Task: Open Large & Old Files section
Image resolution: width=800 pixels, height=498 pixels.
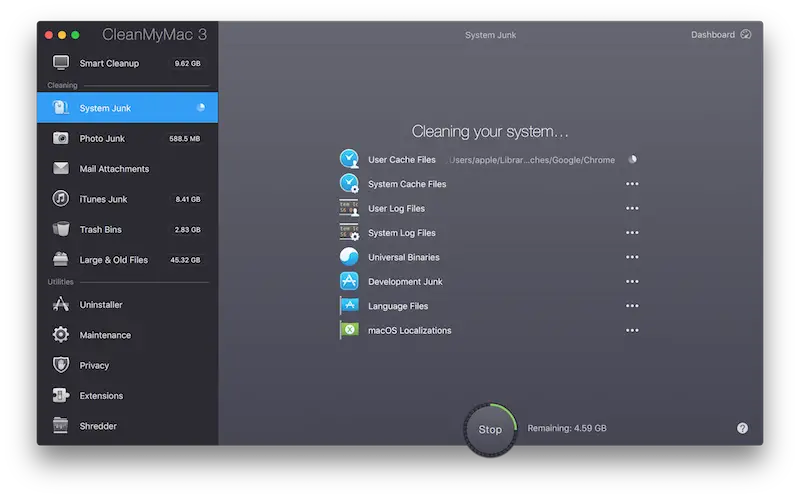Action: click(x=128, y=259)
